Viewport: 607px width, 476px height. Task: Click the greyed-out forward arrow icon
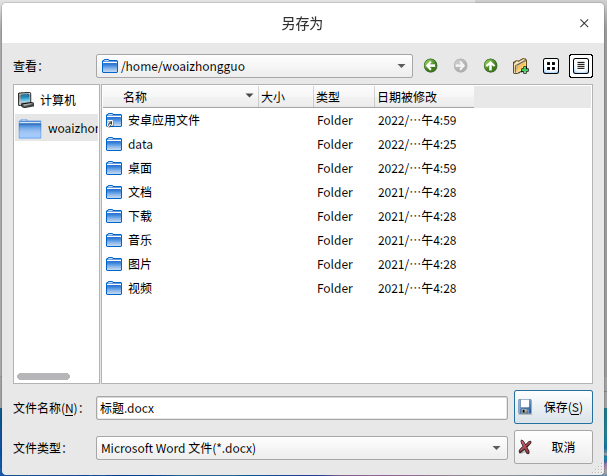point(460,66)
